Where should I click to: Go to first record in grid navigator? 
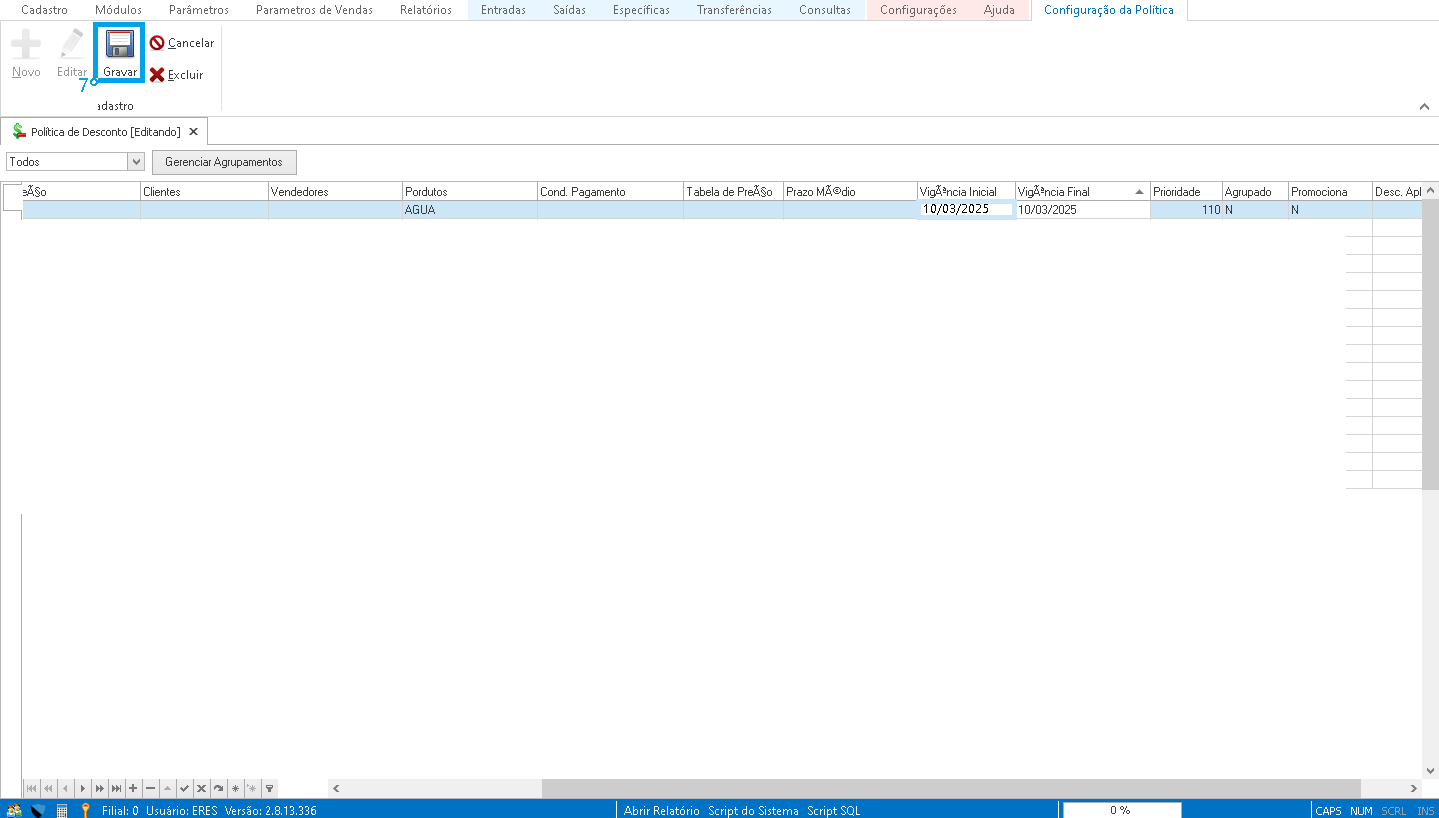click(x=31, y=788)
